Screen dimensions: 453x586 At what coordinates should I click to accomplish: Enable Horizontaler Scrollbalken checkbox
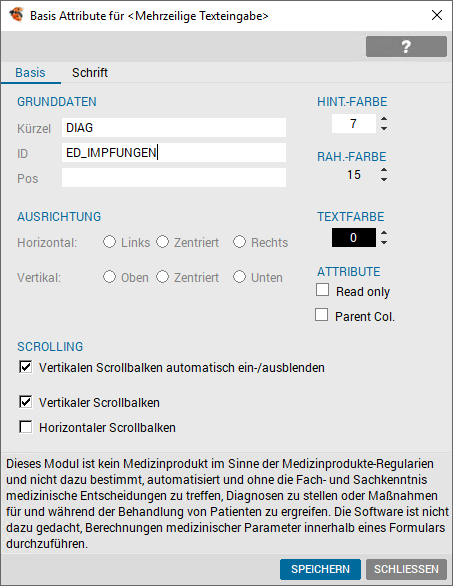click(x=25, y=427)
